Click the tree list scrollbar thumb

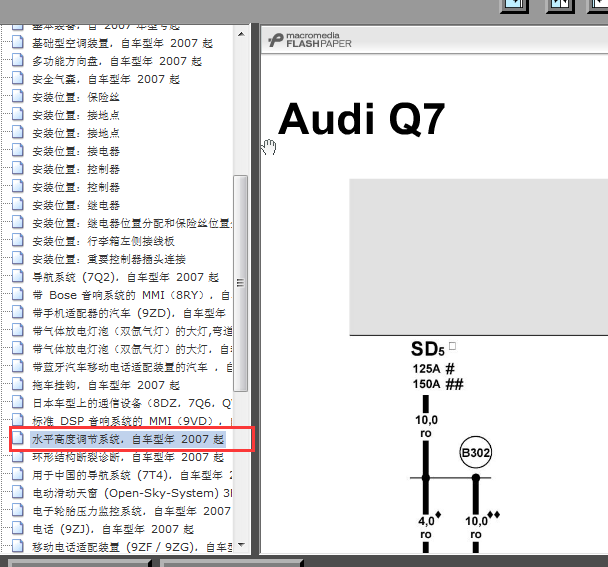[x=240, y=284]
